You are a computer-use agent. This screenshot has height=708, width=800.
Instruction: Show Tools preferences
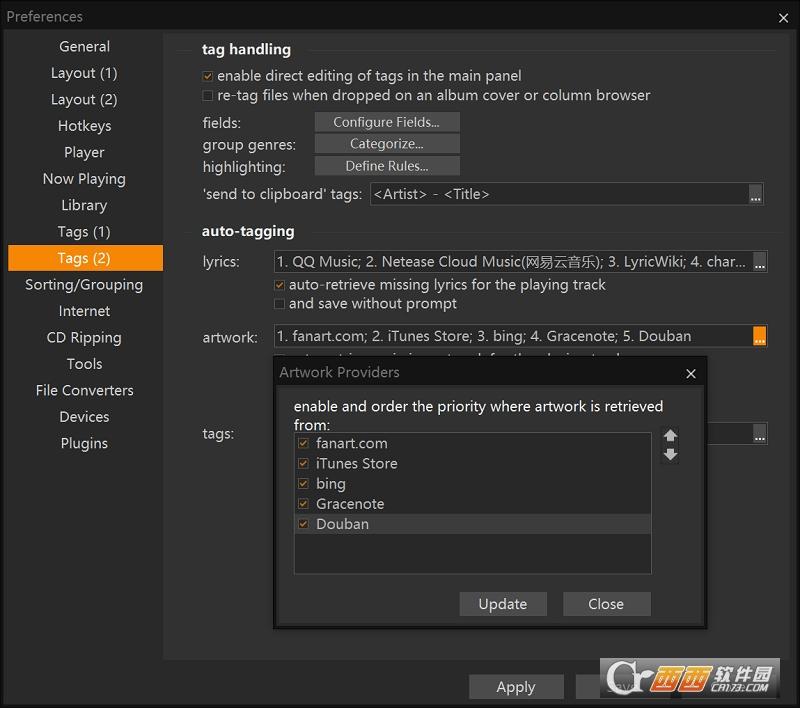85,364
